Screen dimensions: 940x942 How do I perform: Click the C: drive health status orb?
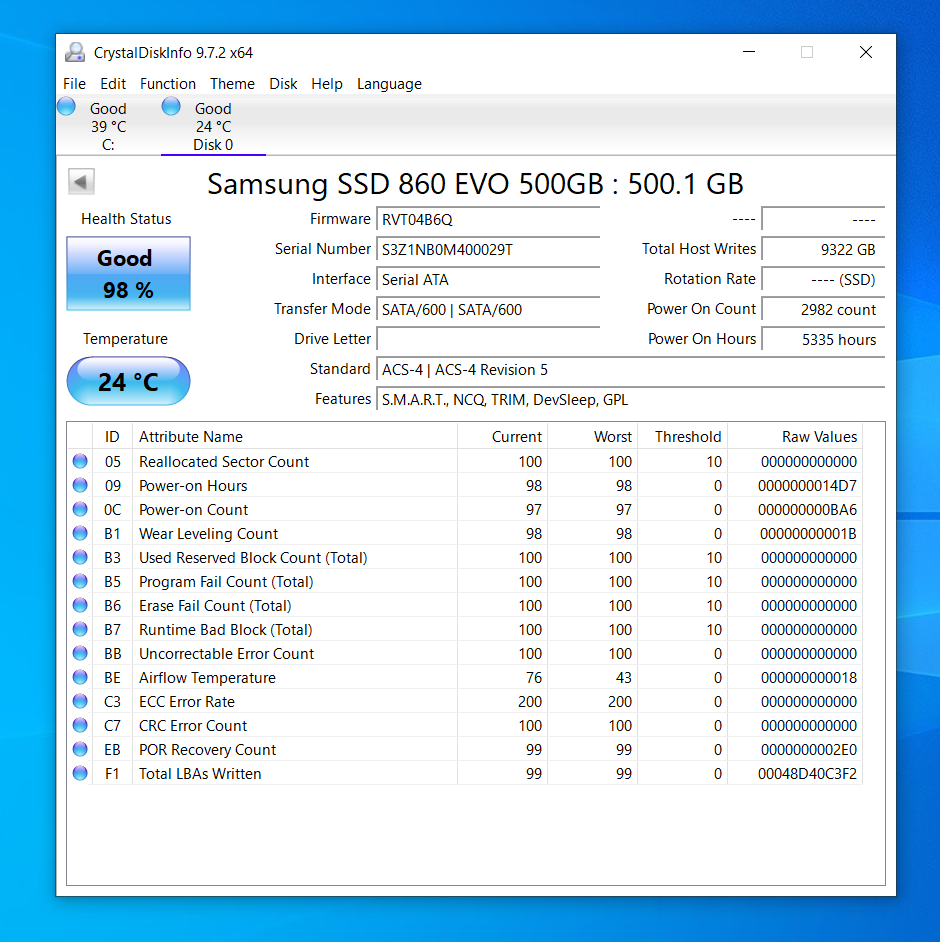pos(66,106)
